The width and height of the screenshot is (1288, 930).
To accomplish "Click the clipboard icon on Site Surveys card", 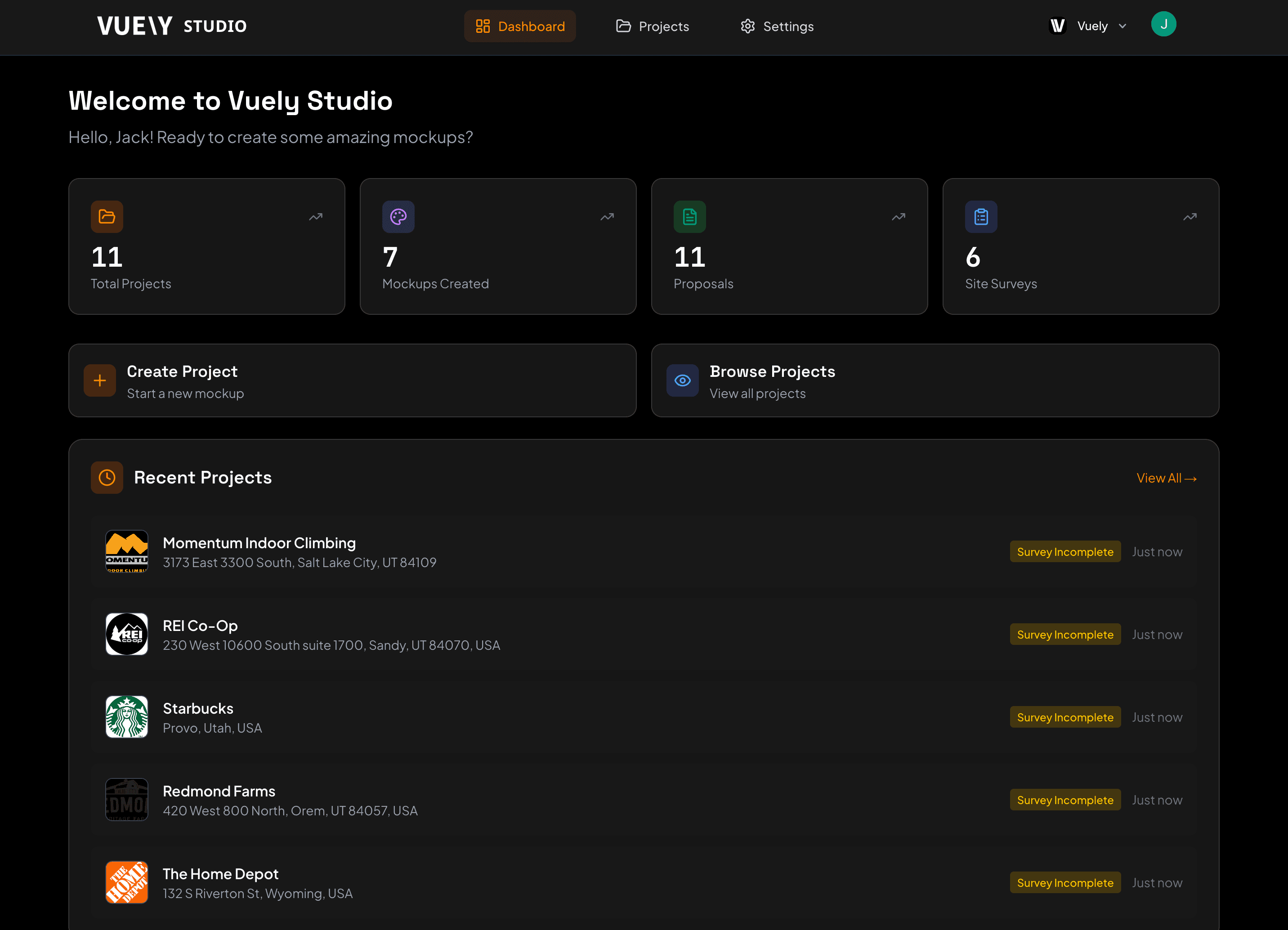I will coord(981,216).
